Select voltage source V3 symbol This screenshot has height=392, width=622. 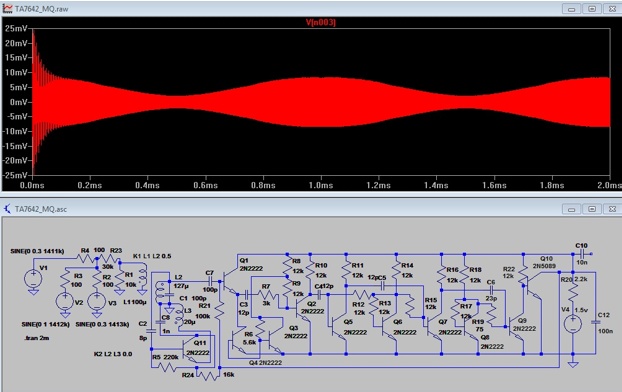[97, 302]
